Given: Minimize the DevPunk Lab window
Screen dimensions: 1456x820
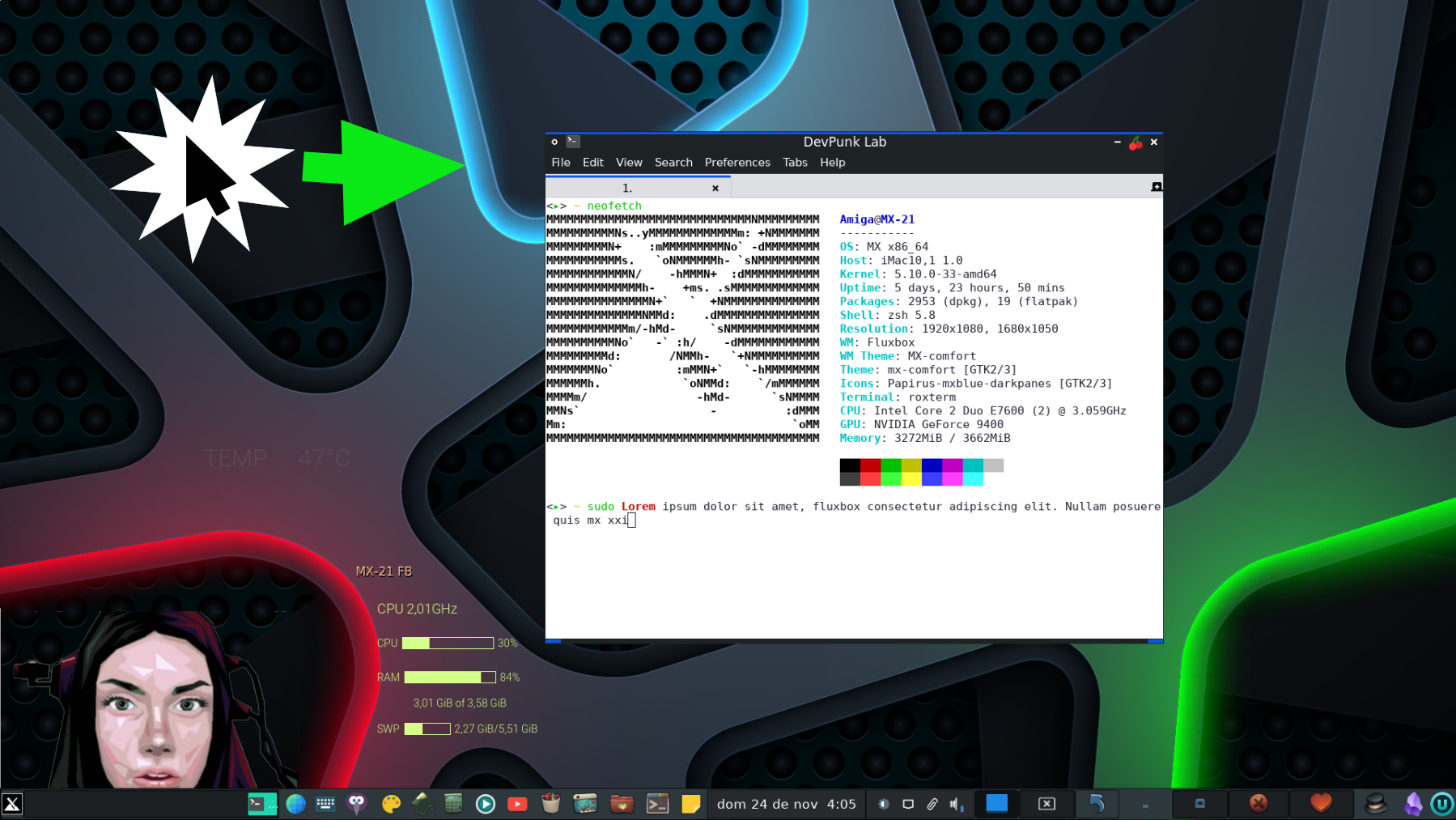Looking at the screenshot, I should point(1118,142).
